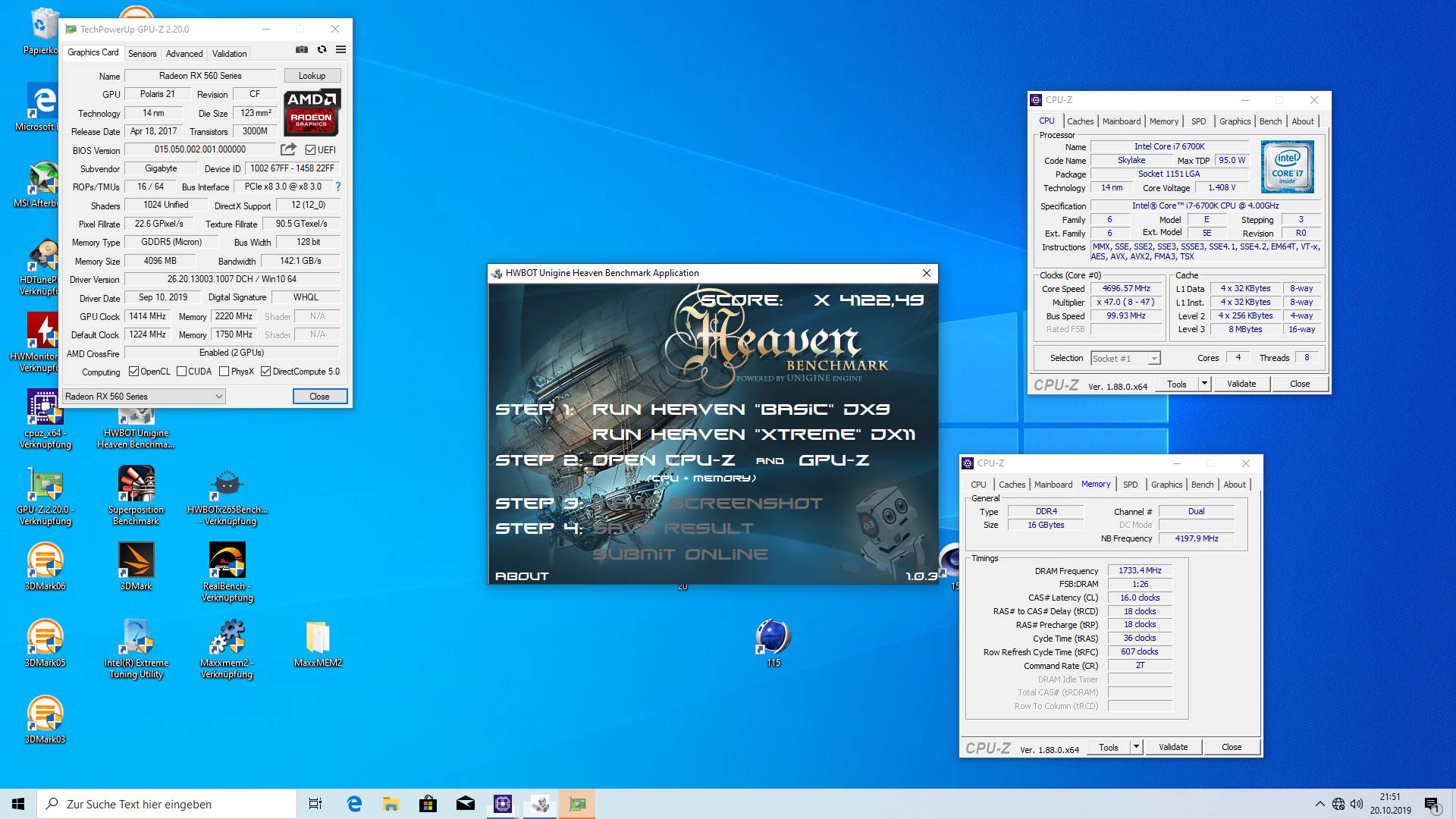Toggle the CUDA checkbox
1456x819 pixels.
coord(181,372)
